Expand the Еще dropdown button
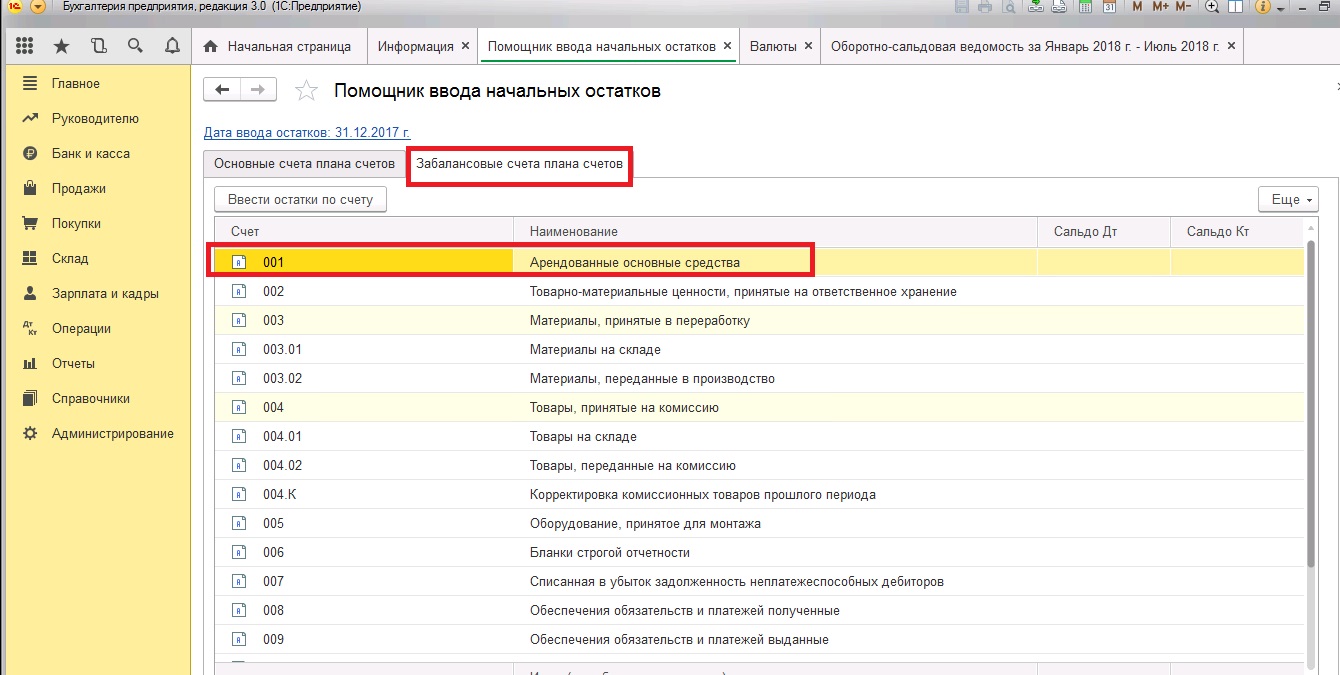1340x675 pixels. coord(1289,199)
